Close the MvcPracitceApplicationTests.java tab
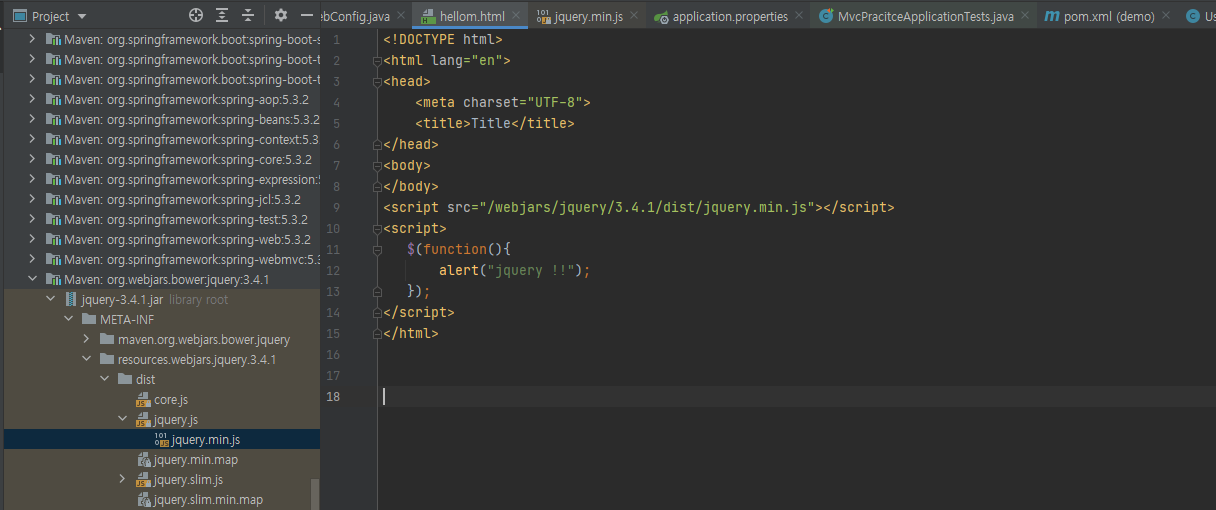This screenshot has width=1216, height=510. tap(1024, 17)
